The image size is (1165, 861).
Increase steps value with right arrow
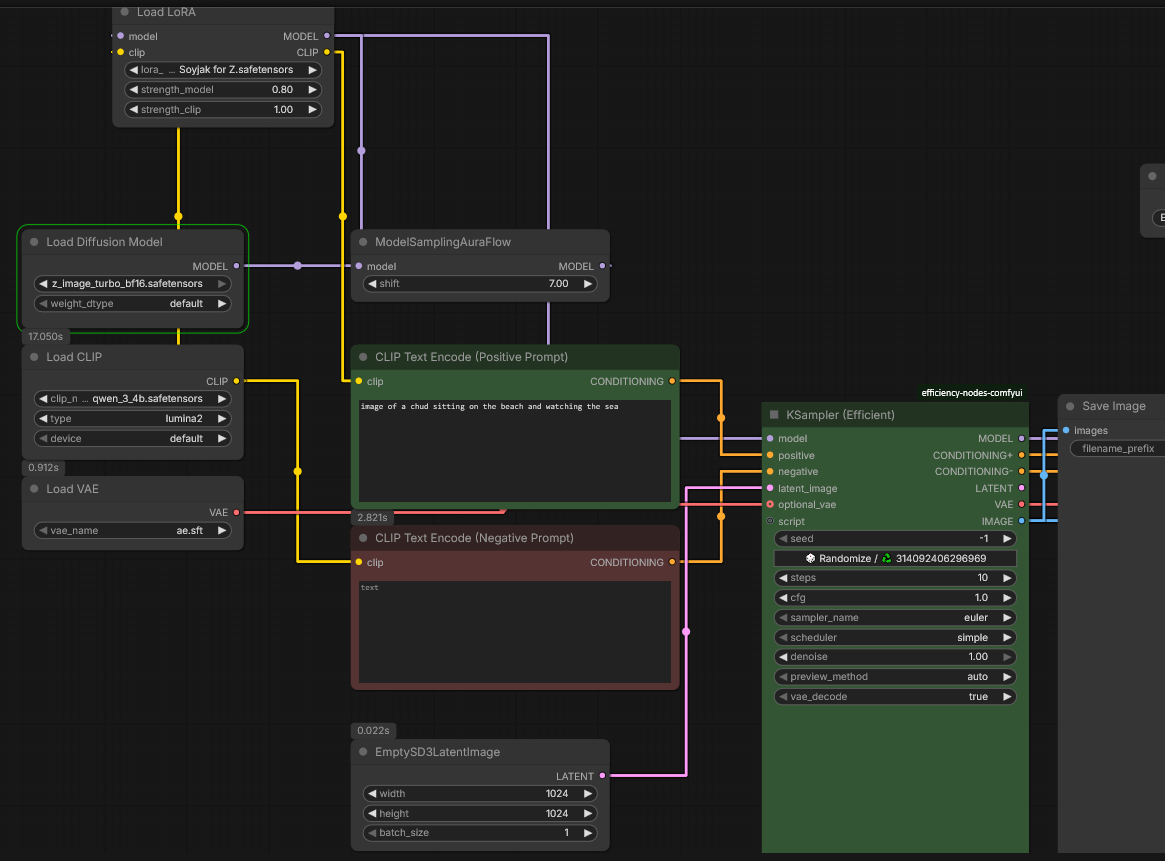point(1007,578)
